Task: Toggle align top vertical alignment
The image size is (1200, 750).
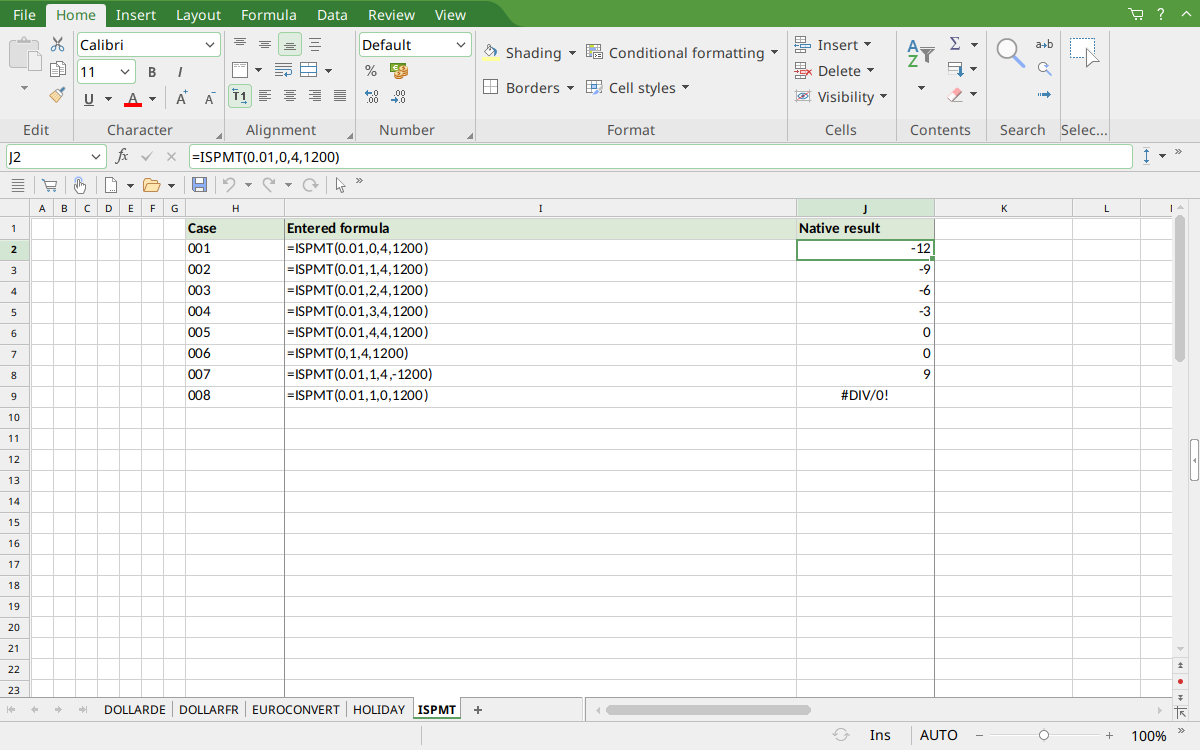Action: [x=240, y=44]
